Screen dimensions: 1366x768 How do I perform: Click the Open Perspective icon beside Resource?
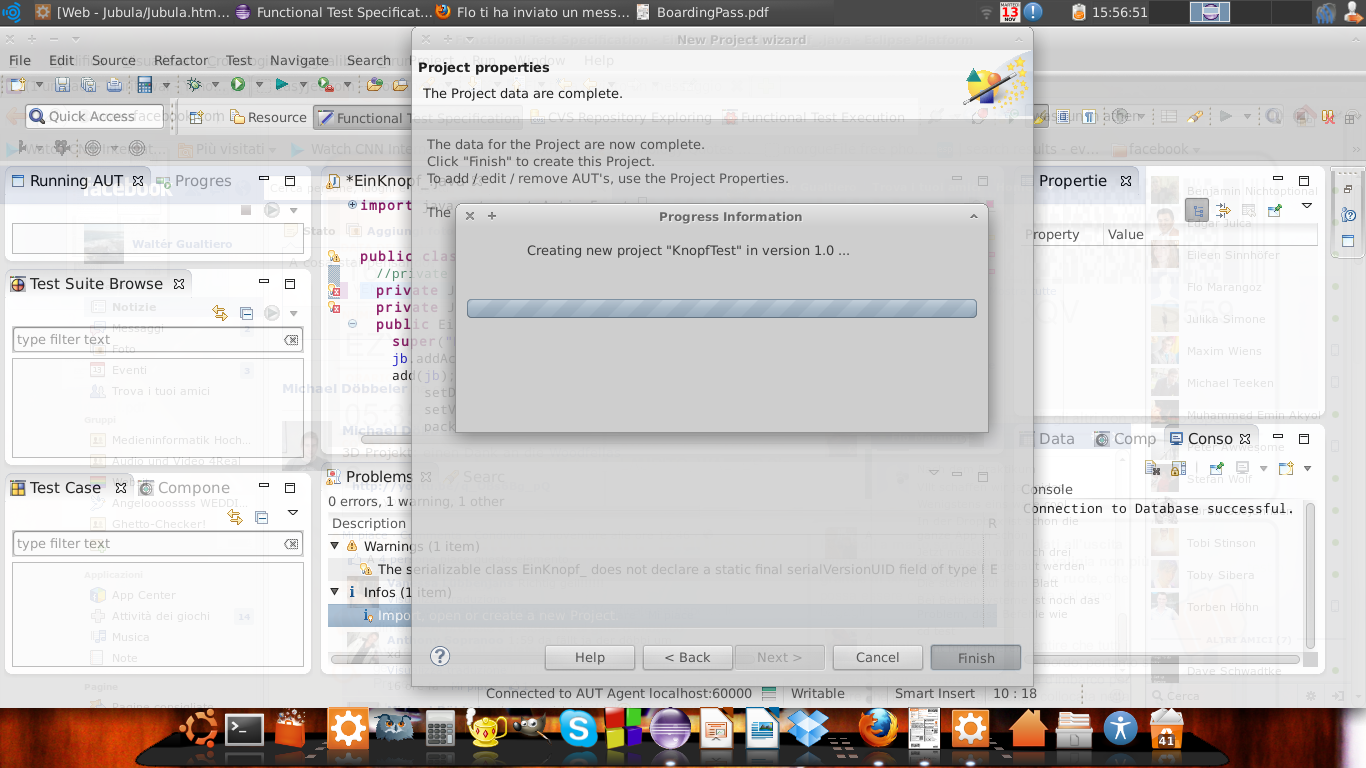(196, 117)
